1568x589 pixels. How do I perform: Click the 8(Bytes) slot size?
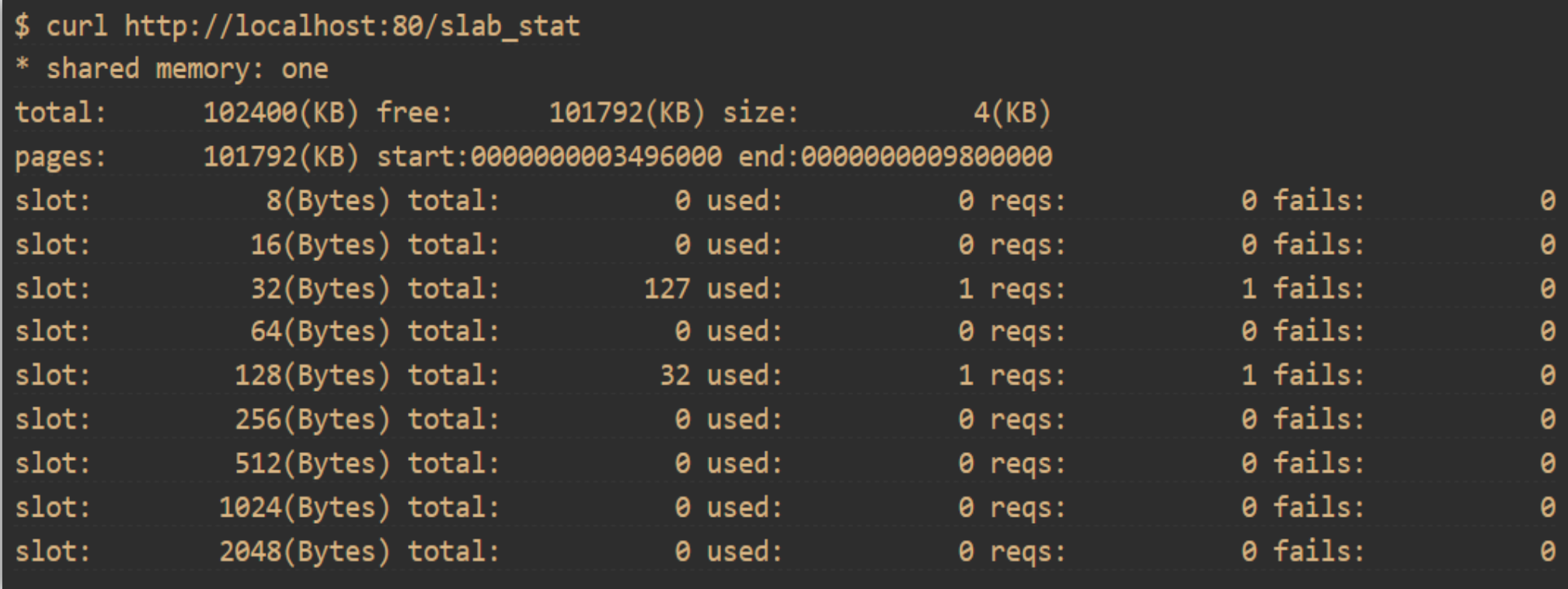[327, 201]
